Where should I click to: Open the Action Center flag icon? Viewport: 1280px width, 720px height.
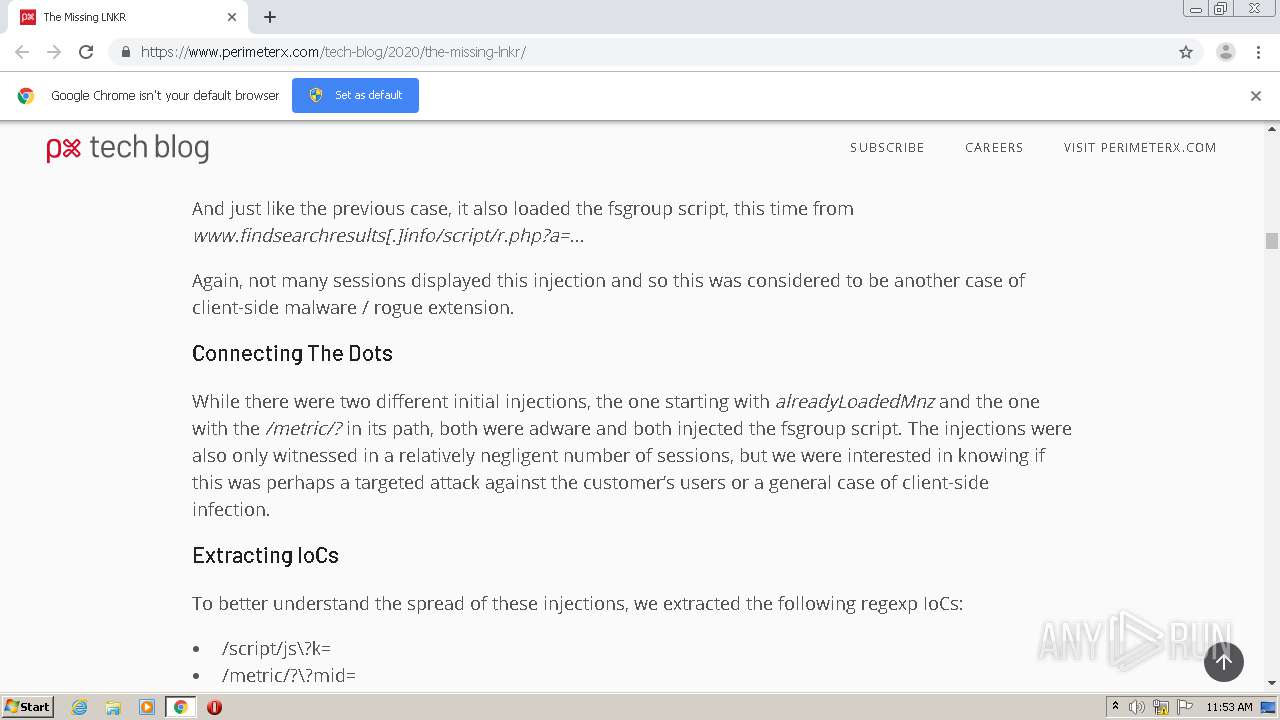1185,707
